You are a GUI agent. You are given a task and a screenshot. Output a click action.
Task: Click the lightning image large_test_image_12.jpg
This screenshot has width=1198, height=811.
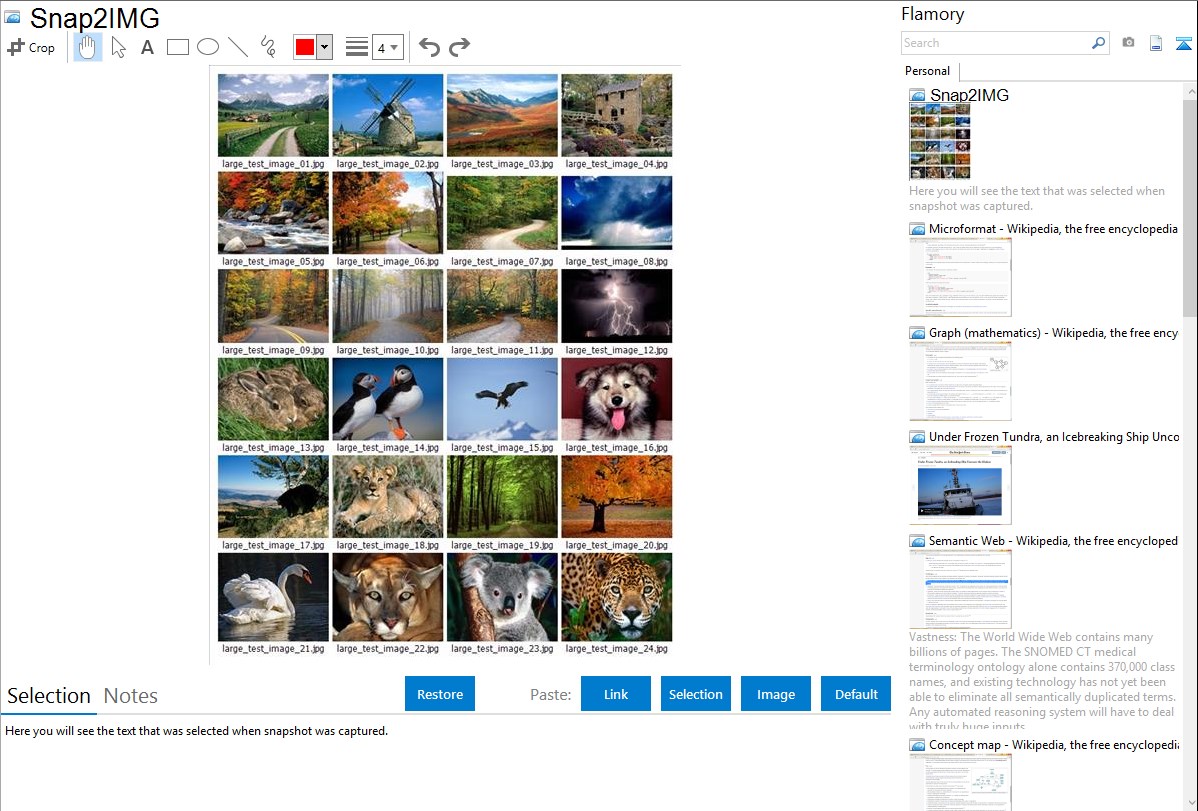pyautogui.click(x=617, y=306)
